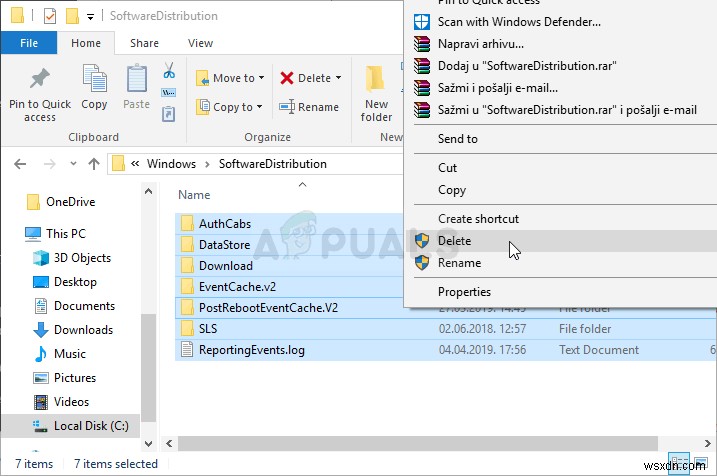Click navigation pane scroll up arrow
Screen dimensions: 717x476
[148, 192]
